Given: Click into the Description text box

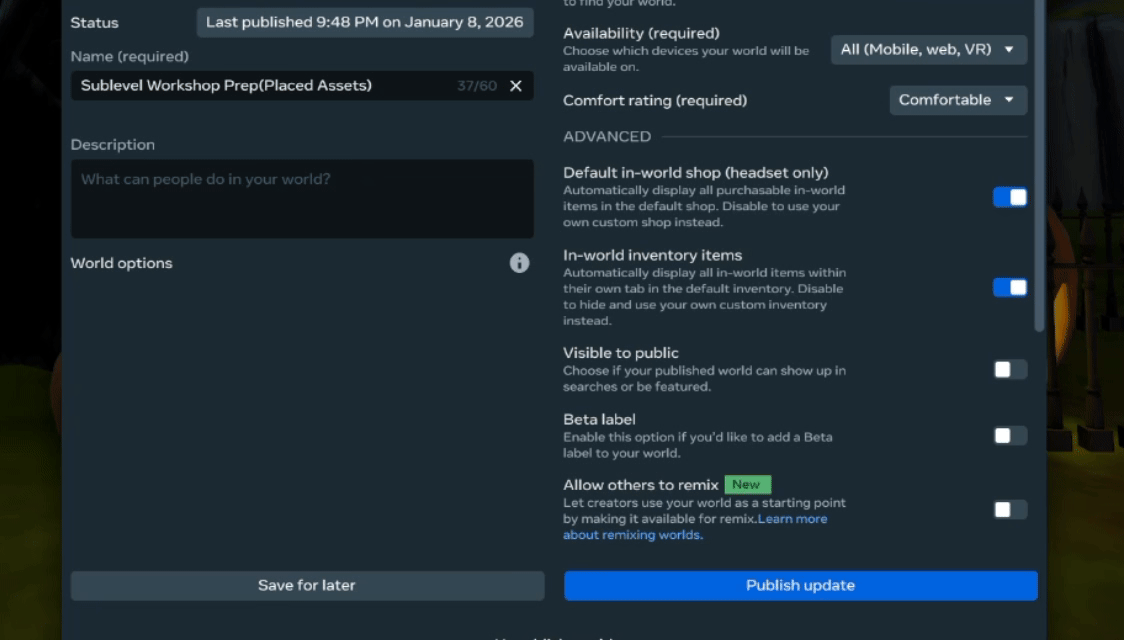Looking at the screenshot, I should point(302,199).
